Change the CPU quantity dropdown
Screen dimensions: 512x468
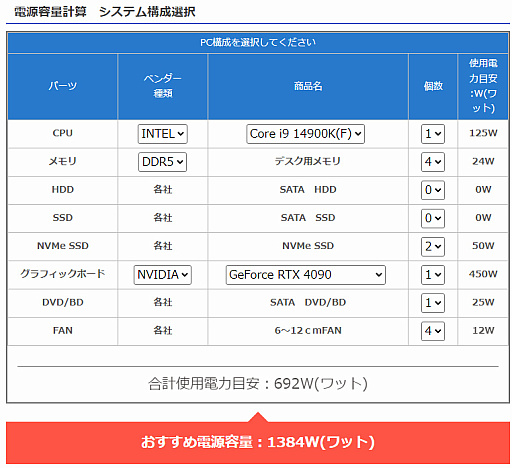pos(433,134)
